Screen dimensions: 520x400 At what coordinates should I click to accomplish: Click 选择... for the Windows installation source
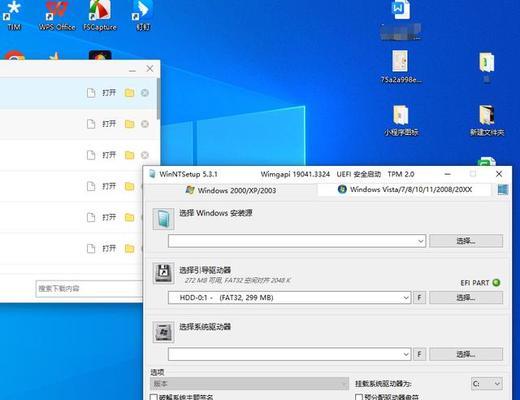click(466, 241)
